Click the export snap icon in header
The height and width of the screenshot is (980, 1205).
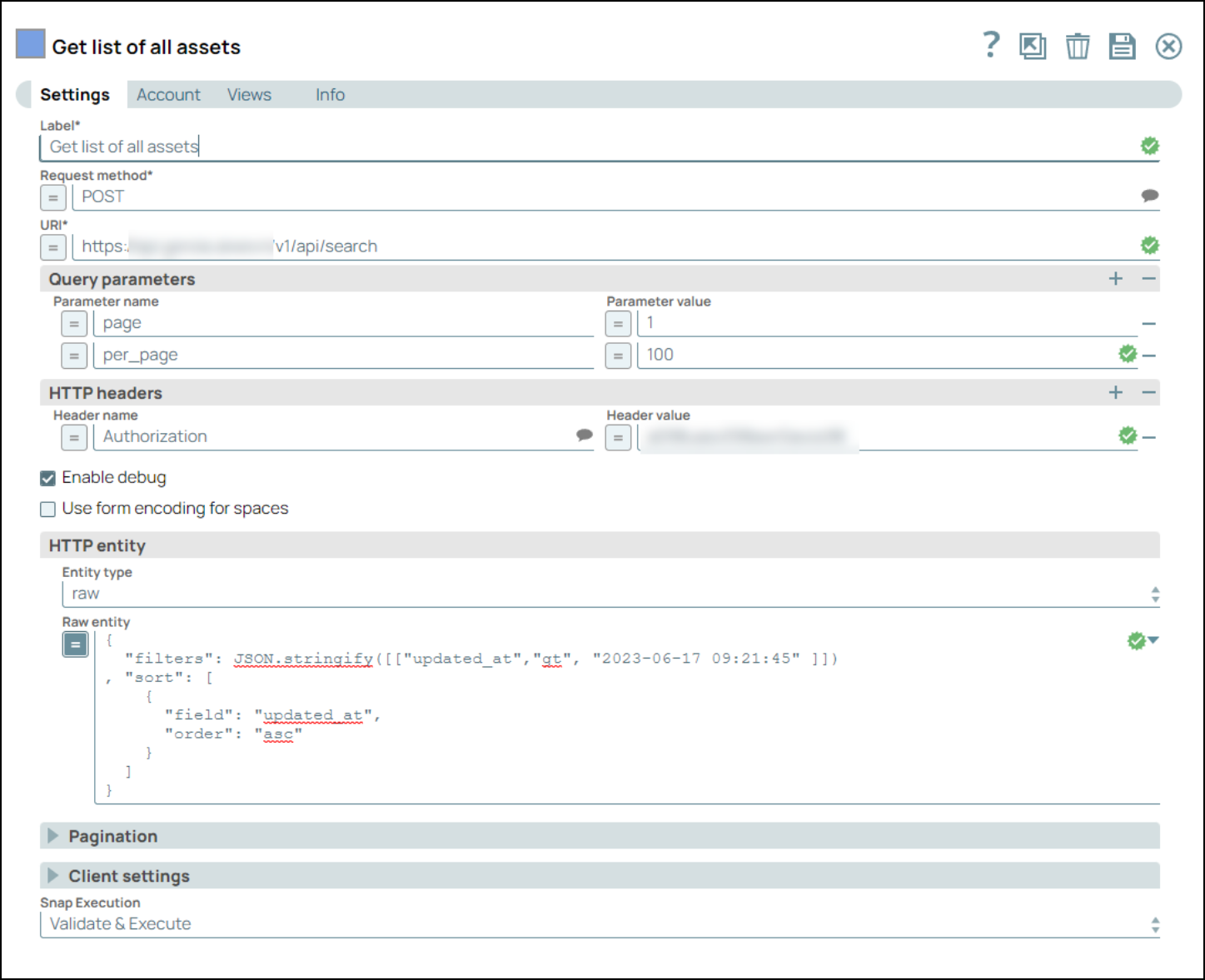1033,46
